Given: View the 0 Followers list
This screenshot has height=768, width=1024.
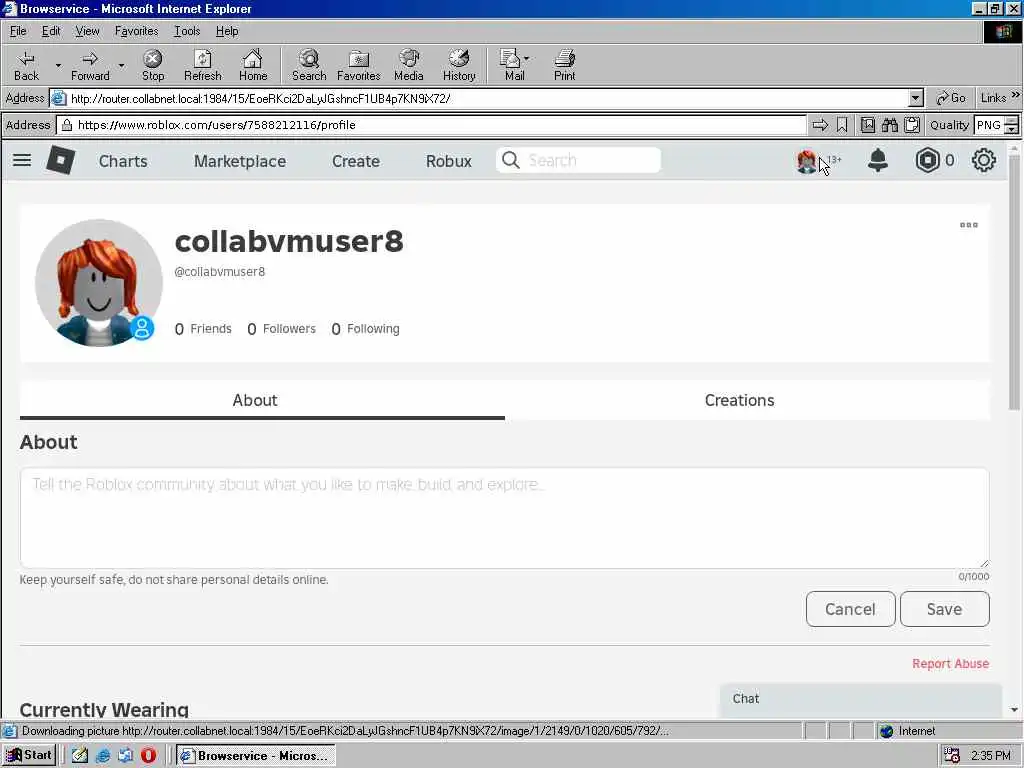Looking at the screenshot, I should [281, 328].
